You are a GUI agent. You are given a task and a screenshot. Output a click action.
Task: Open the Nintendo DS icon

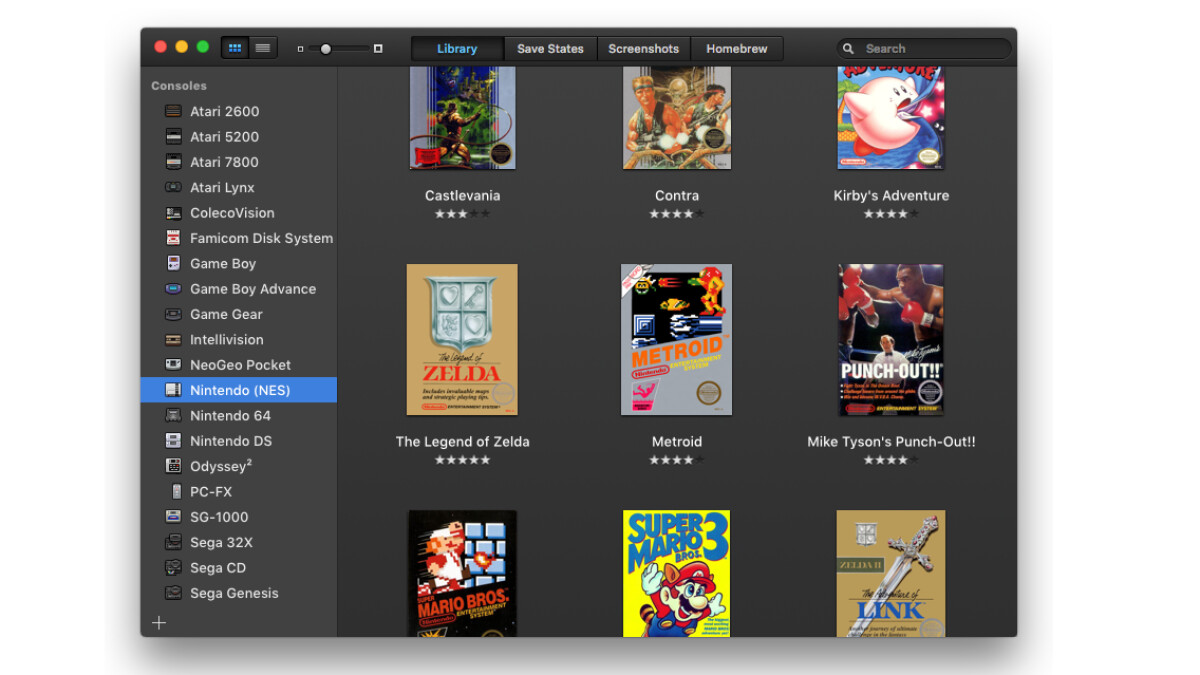coord(174,441)
